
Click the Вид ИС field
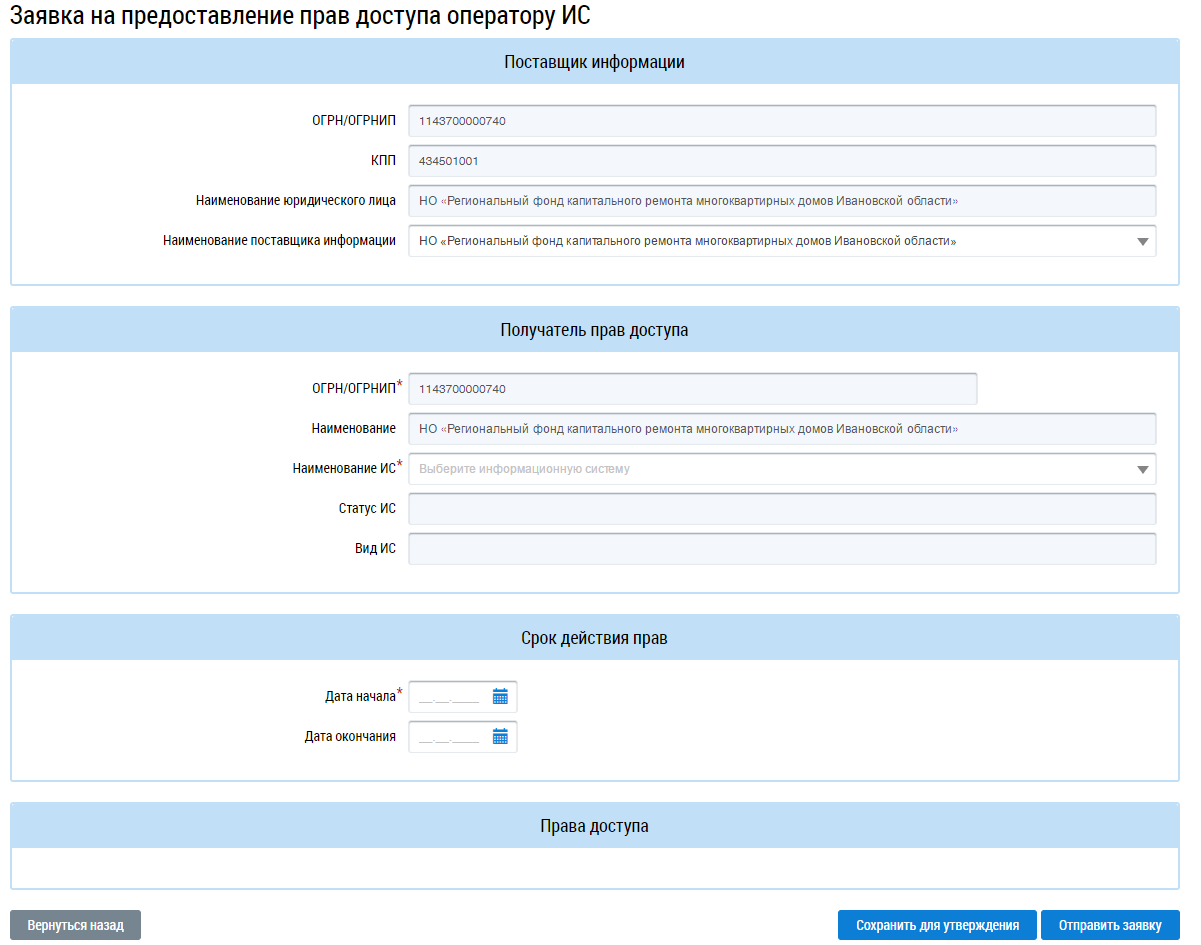coord(782,549)
